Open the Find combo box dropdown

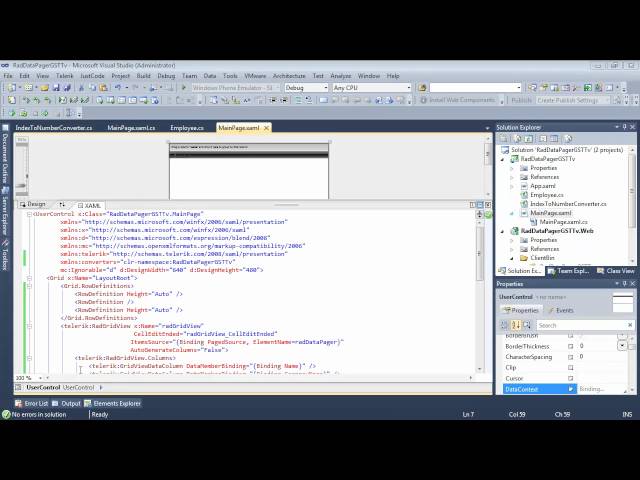[x=519, y=88]
